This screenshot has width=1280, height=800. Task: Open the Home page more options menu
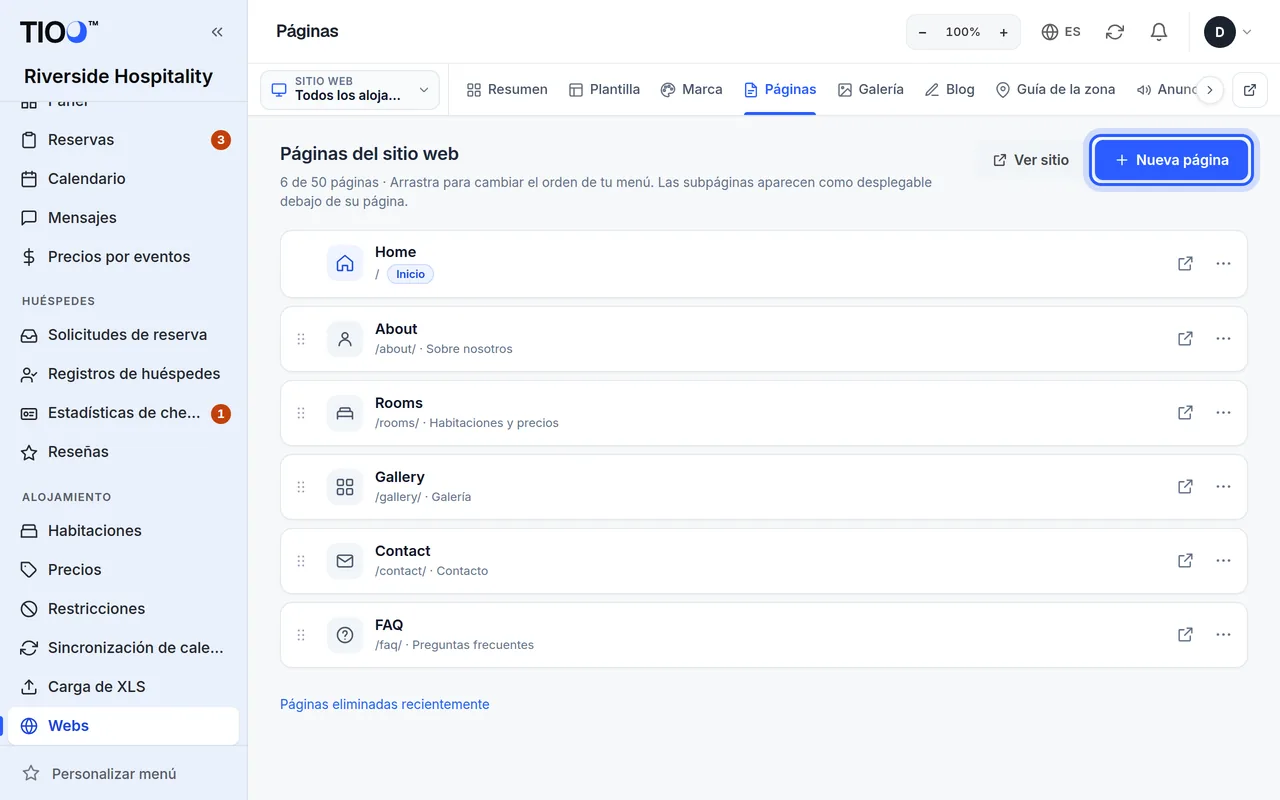(x=1223, y=264)
